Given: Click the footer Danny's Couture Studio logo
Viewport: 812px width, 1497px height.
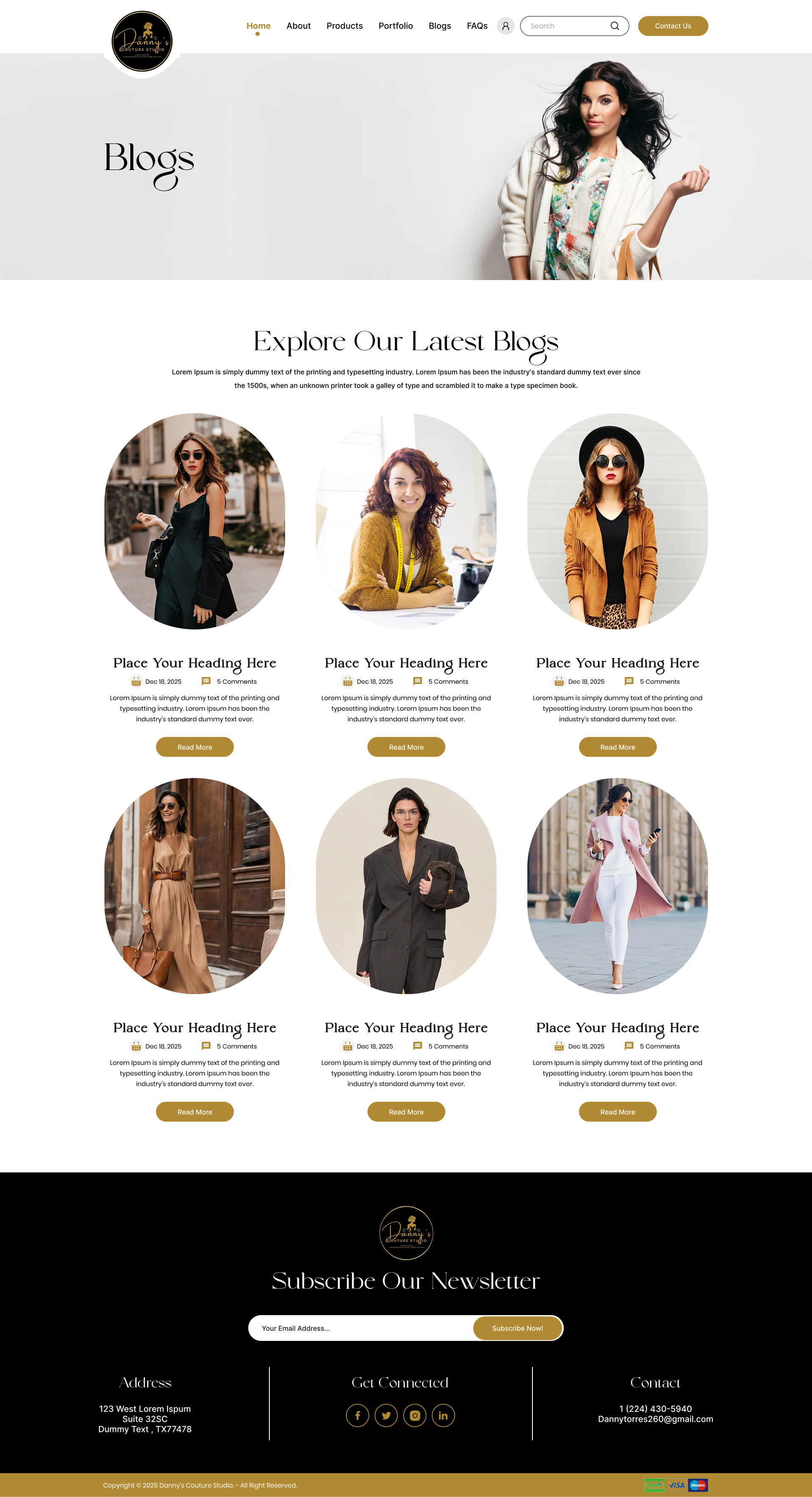Looking at the screenshot, I should (406, 1233).
